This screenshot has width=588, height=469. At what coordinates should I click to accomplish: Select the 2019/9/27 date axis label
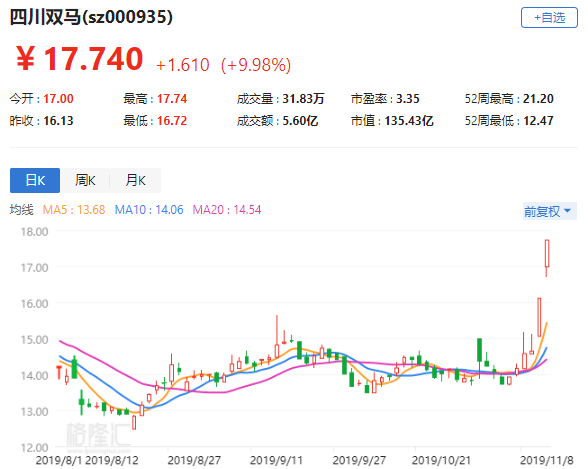click(x=359, y=460)
